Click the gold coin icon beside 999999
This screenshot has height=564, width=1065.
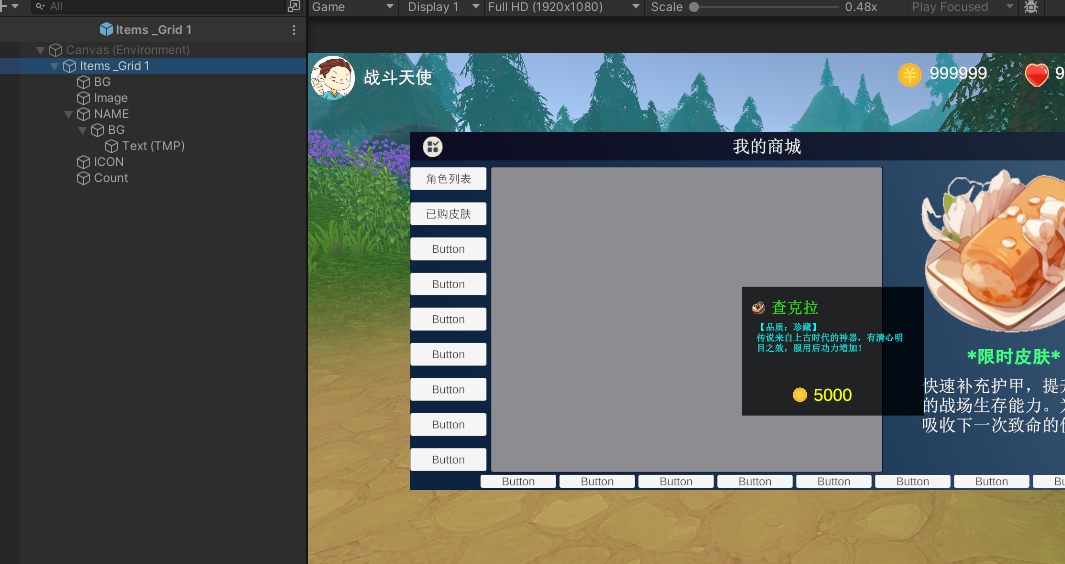[909, 74]
